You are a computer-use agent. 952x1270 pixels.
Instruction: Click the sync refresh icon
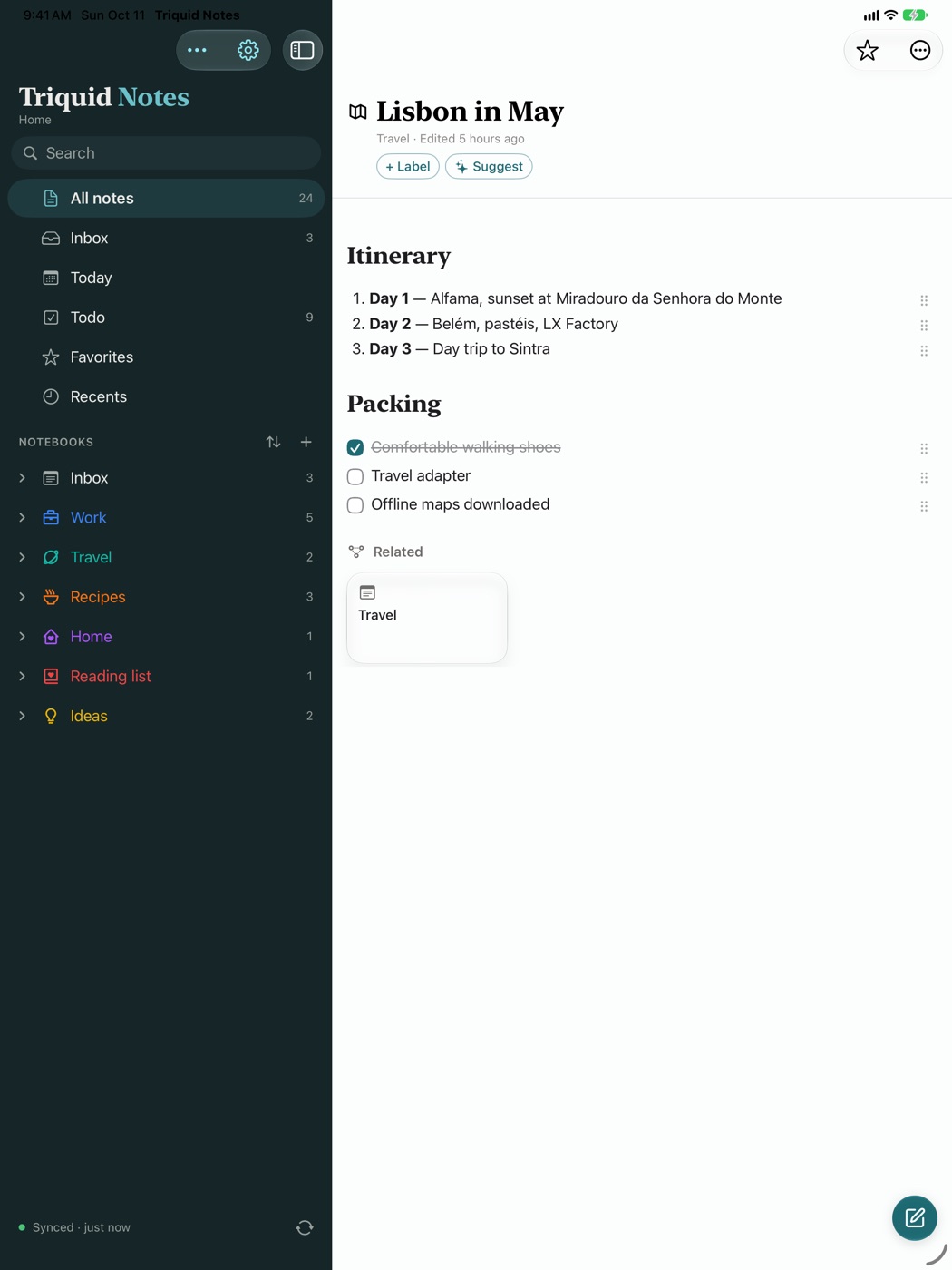pos(305,1227)
